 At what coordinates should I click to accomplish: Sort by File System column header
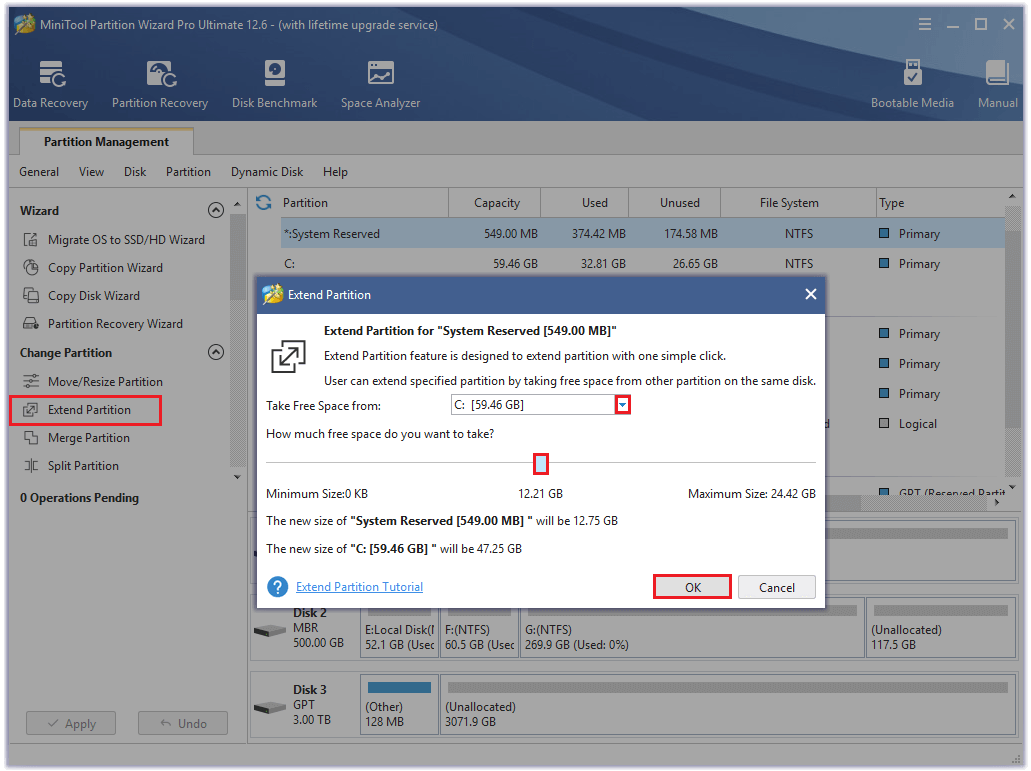[x=799, y=202]
